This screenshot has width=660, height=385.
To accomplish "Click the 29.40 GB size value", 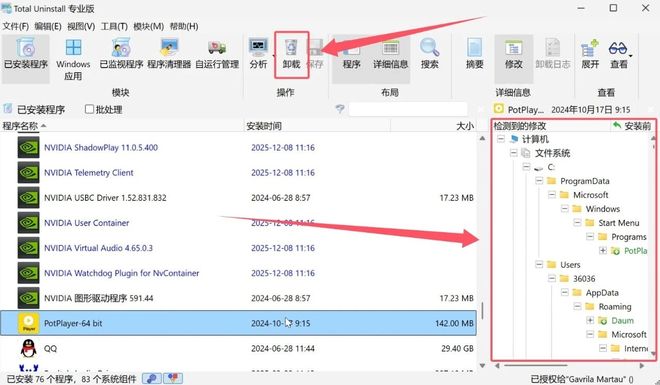I will (457, 348).
